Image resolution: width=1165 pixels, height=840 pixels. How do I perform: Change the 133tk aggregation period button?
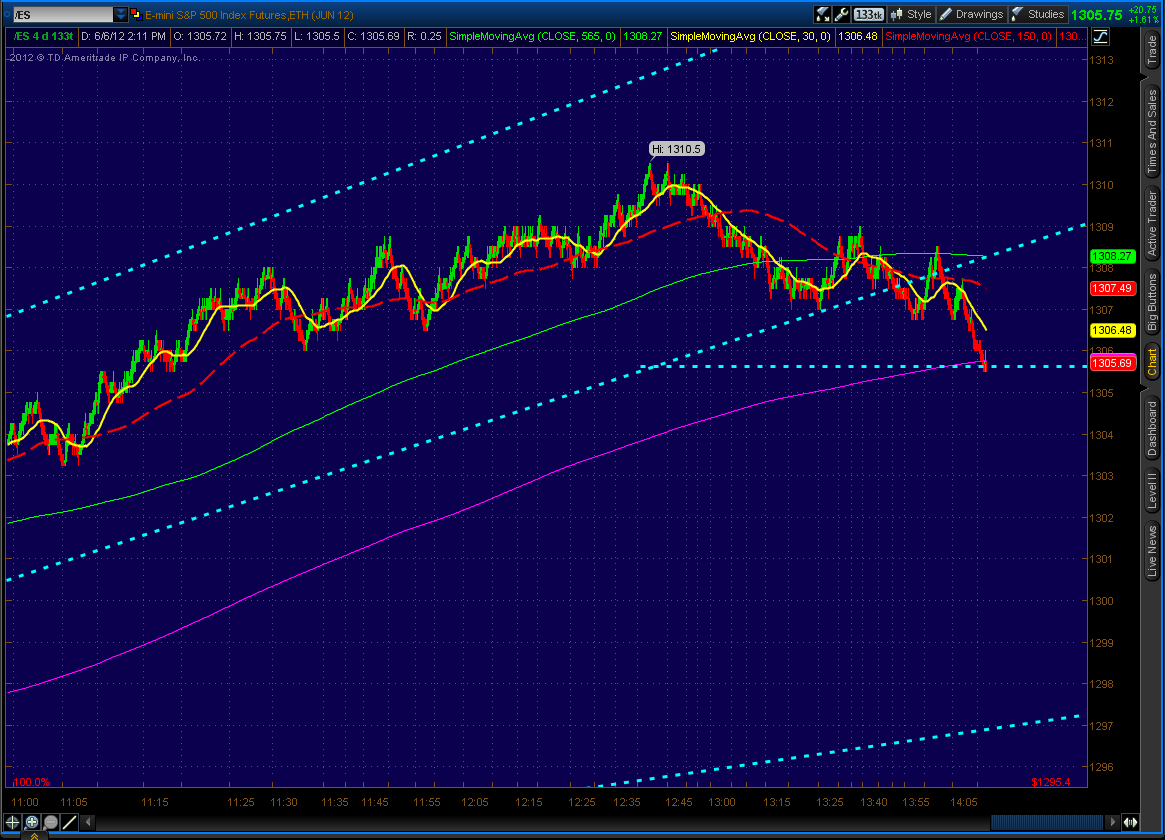[869, 14]
